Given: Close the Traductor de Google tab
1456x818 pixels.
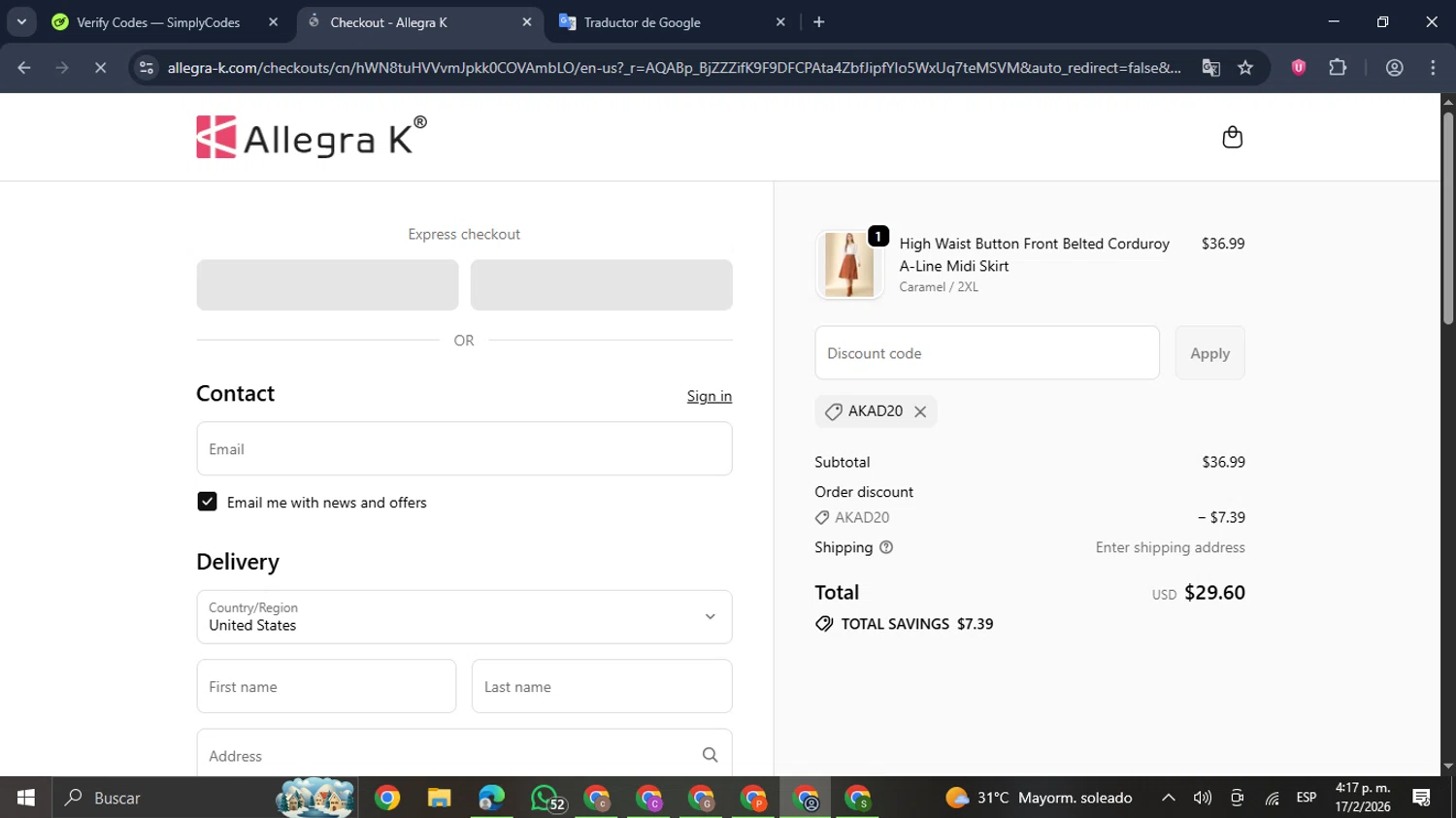Looking at the screenshot, I should (780, 22).
